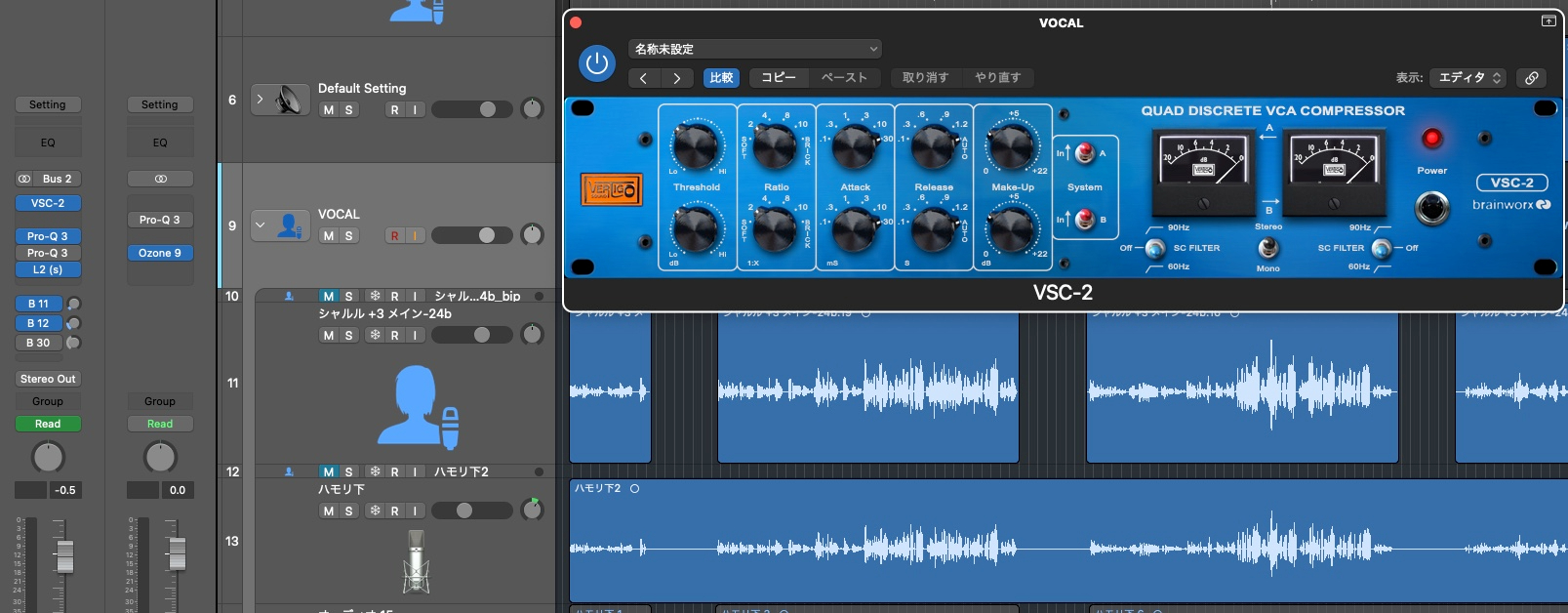Open the エディタ view dropdown
This screenshot has height=613, width=1568.
(1468, 78)
